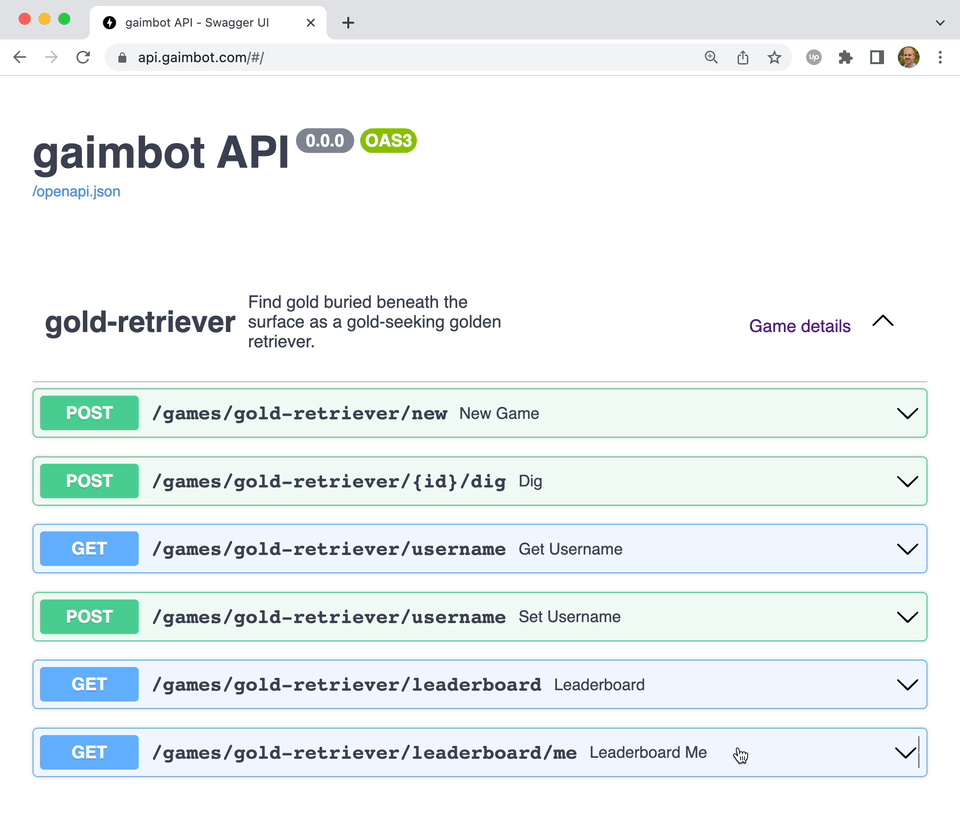This screenshot has width=960, height=816.
Task: Click the POST badge for Set Username
Action: [x=89, y=616]
